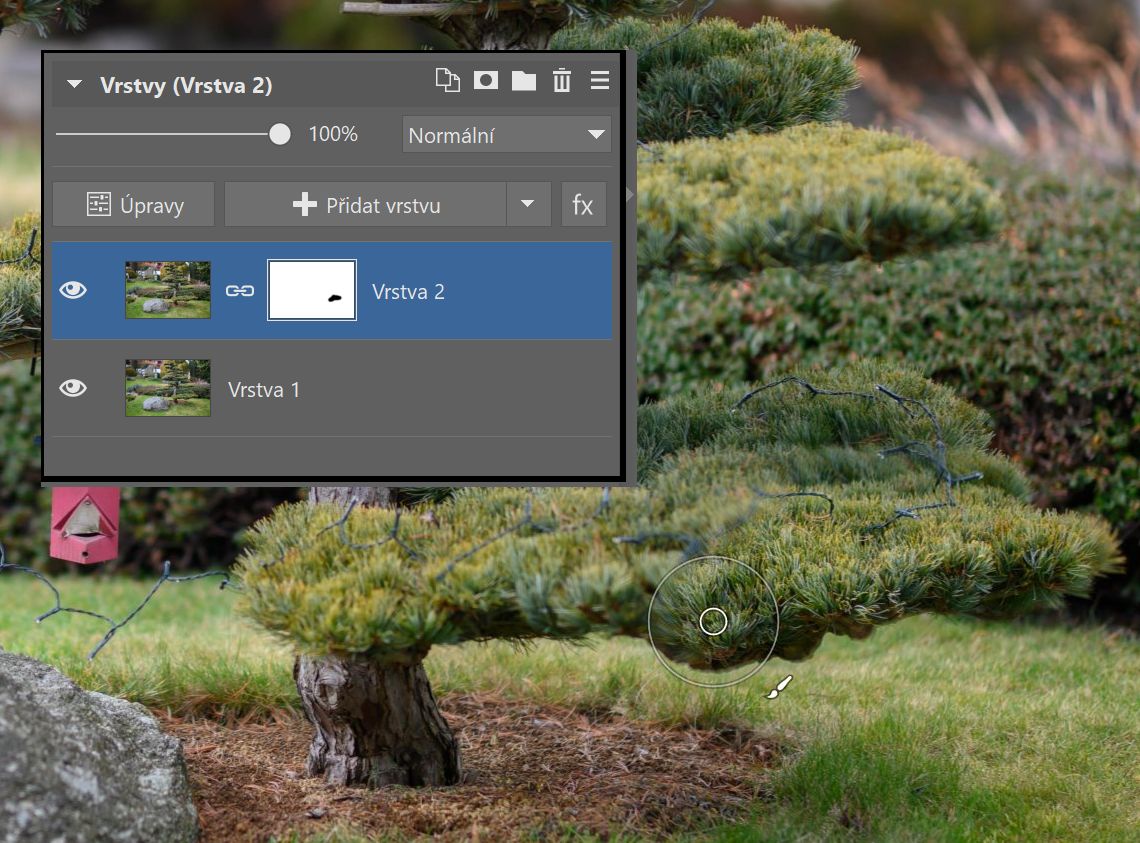Image resolution: width=1140 pixels, height=843 pixels.
Task: Toggle the mask link chain icon
Action: [x=240, y=291]
